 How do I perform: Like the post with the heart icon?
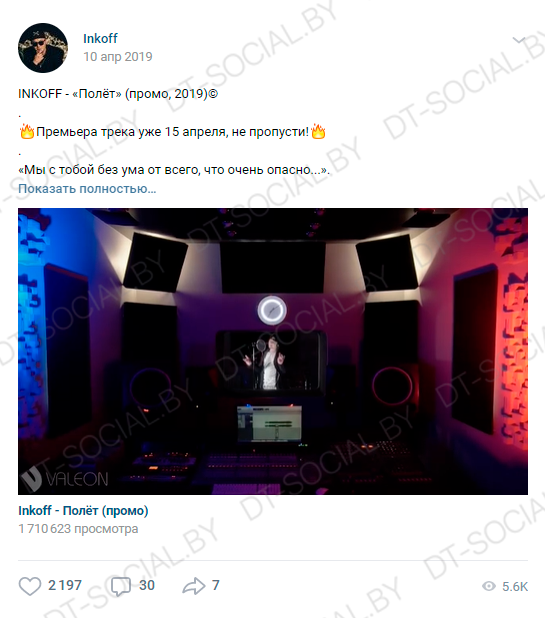30,586
